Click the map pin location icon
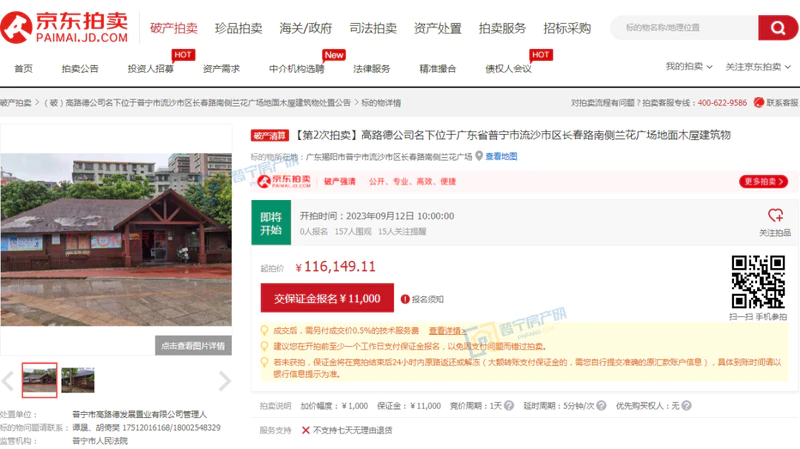This screenshot has height=449, width=800. tap(479, 156)
